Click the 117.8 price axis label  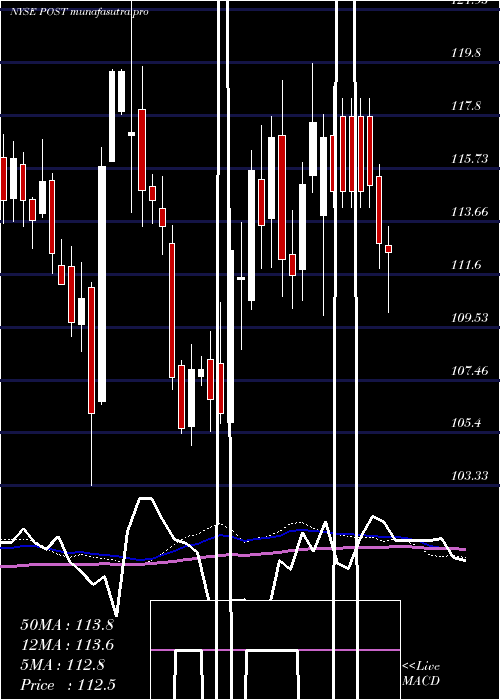coord(466,106)
